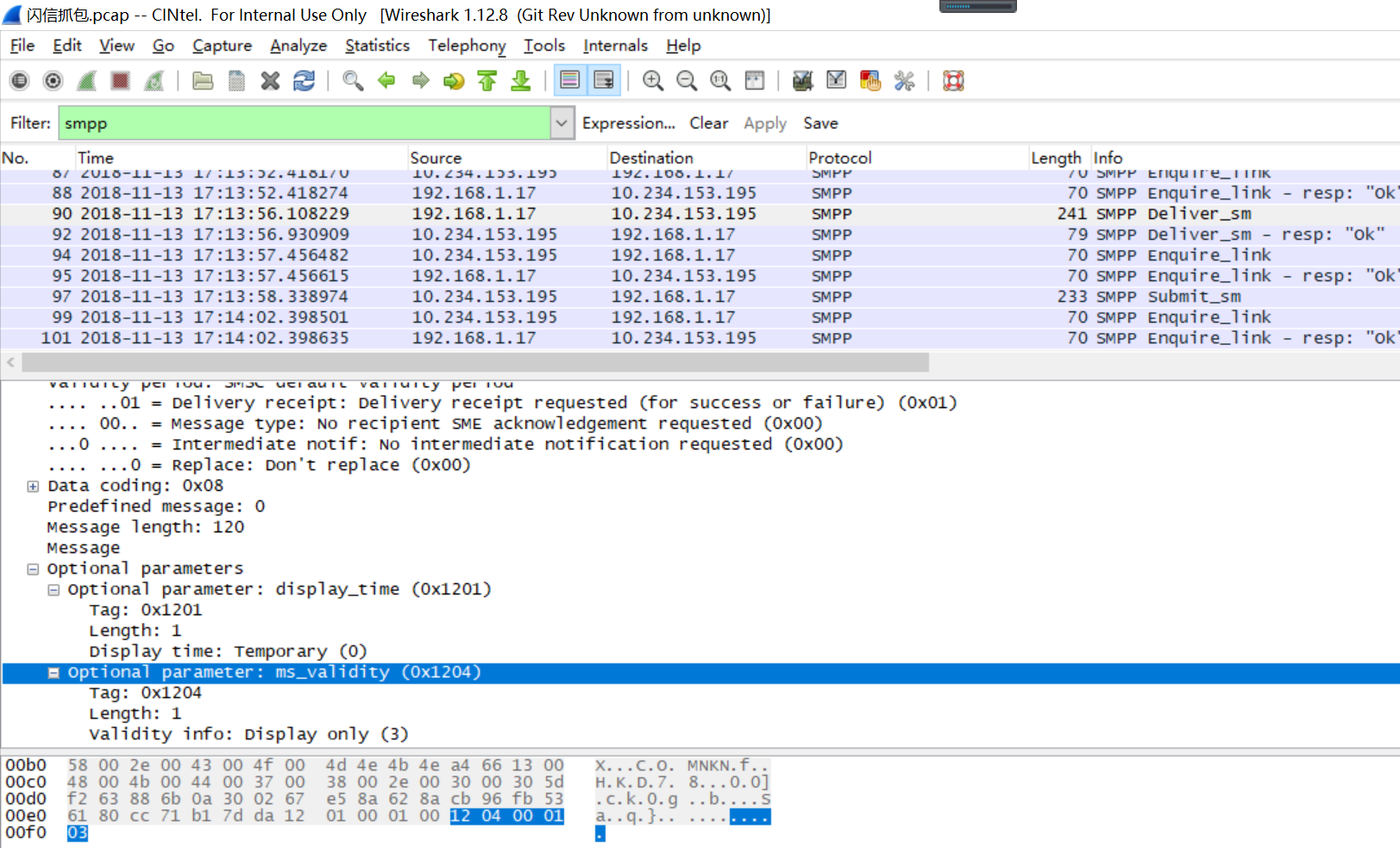1400x848 pixels.
Task: Open the Statistics menu
Action: click(x=377, y=46)
